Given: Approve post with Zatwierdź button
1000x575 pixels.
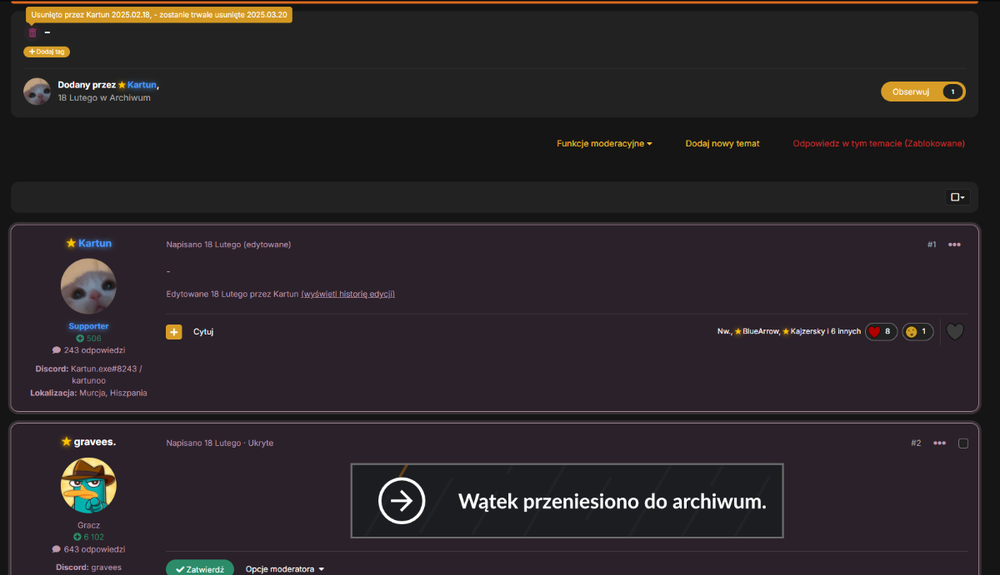Looking at the screenshot, I should pyautogui.click(x=200, y=569).
